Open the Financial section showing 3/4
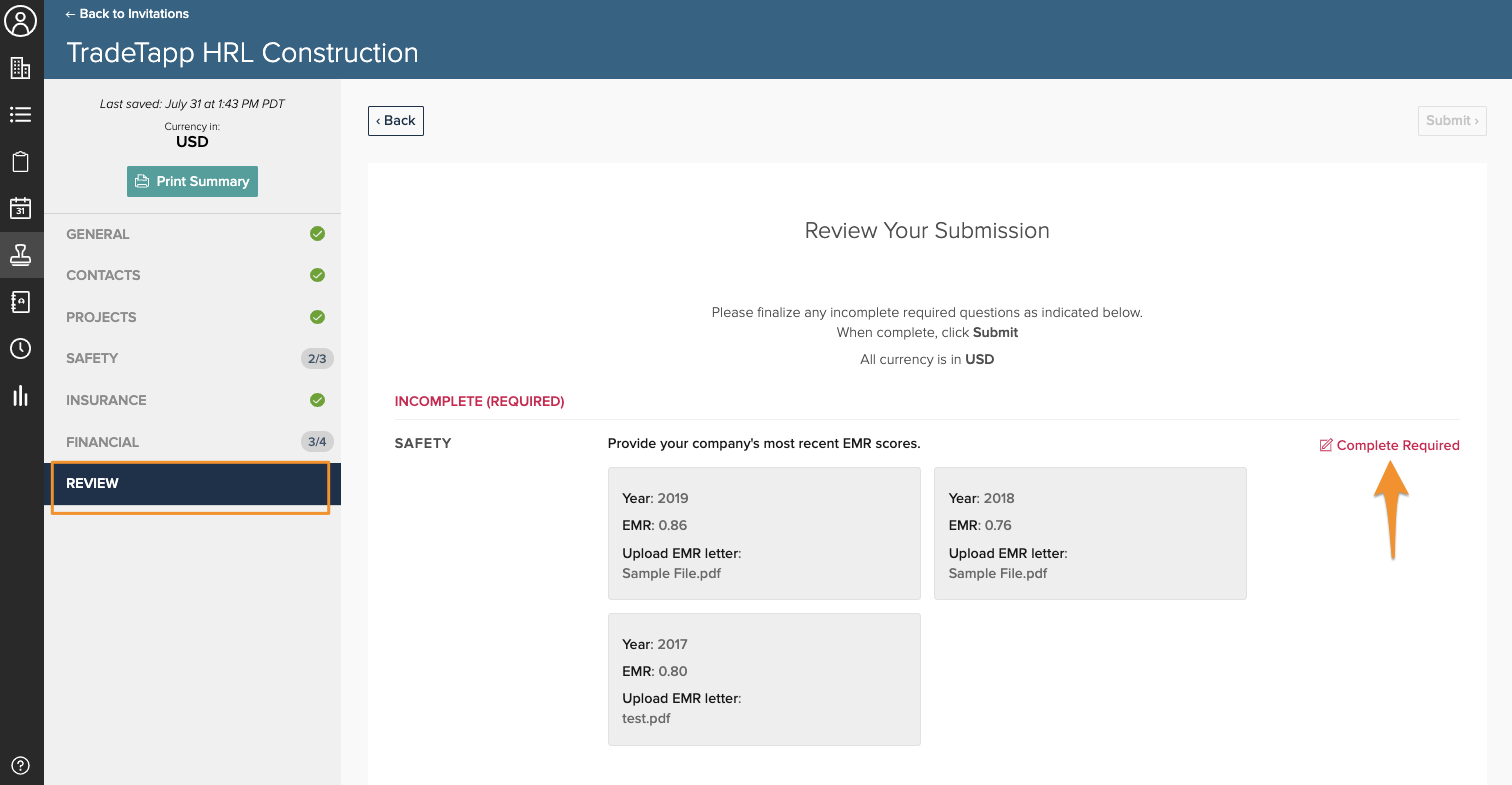This screenshot has width=1512, height=785. point(102,442)
